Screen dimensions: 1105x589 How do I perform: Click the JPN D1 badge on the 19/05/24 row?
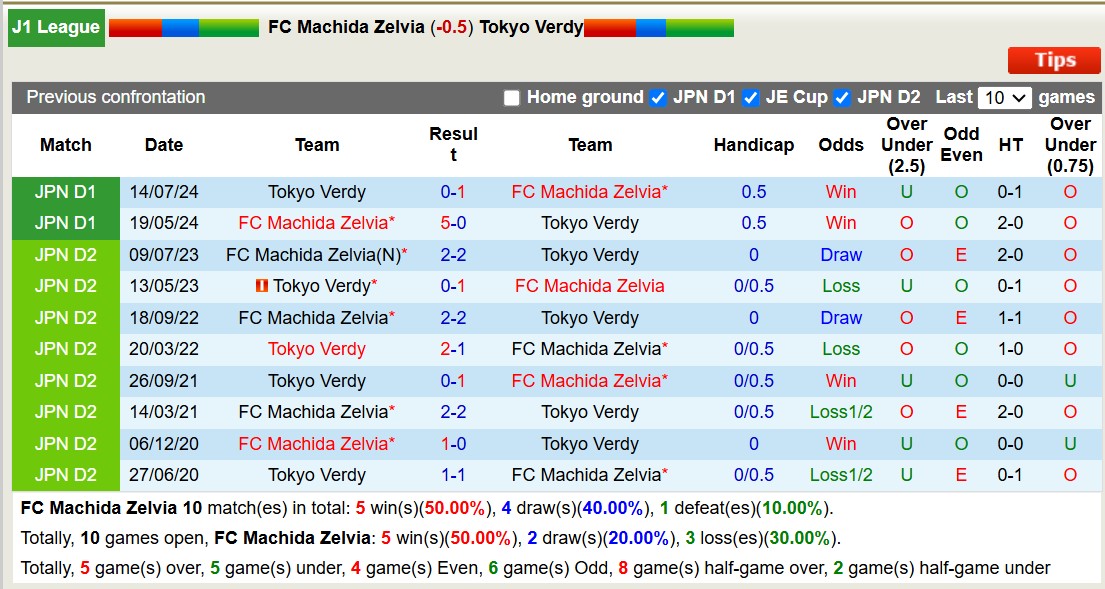[64, 223]
